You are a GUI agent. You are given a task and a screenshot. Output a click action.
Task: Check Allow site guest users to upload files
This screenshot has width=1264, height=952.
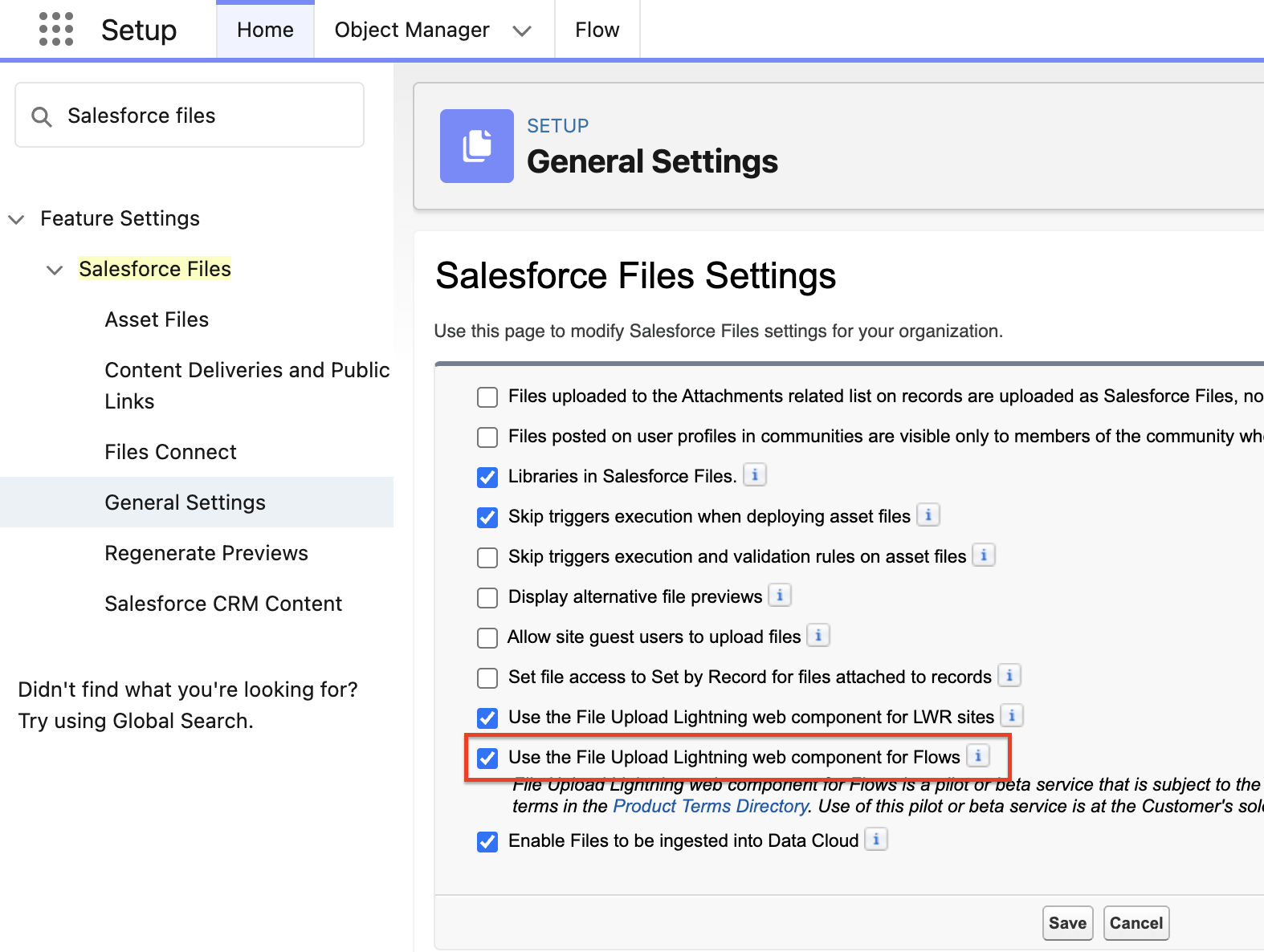click(x=487, y=638)
